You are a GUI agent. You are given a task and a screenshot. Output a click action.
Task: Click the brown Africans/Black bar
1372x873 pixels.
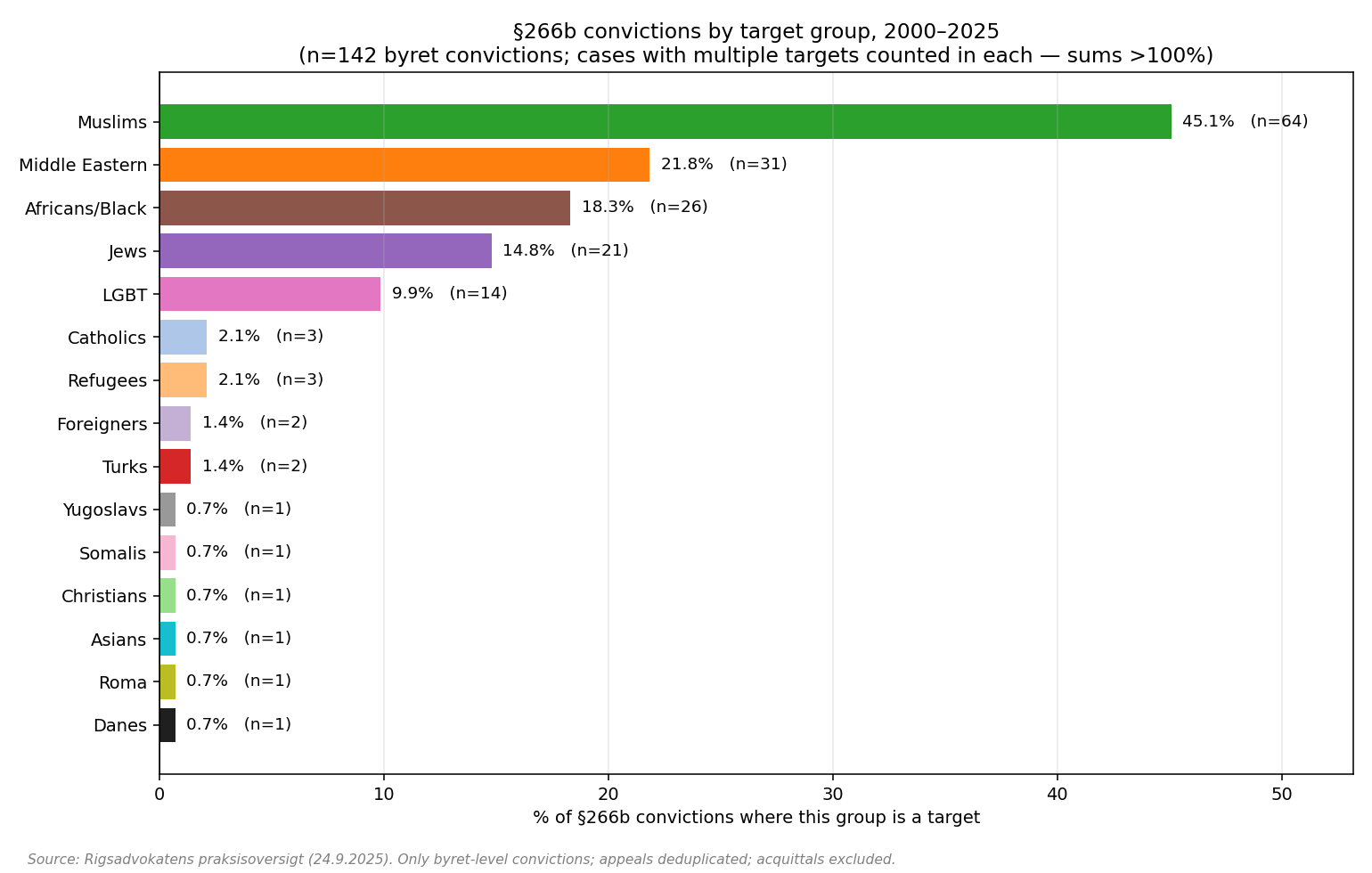tap(365, 208)
